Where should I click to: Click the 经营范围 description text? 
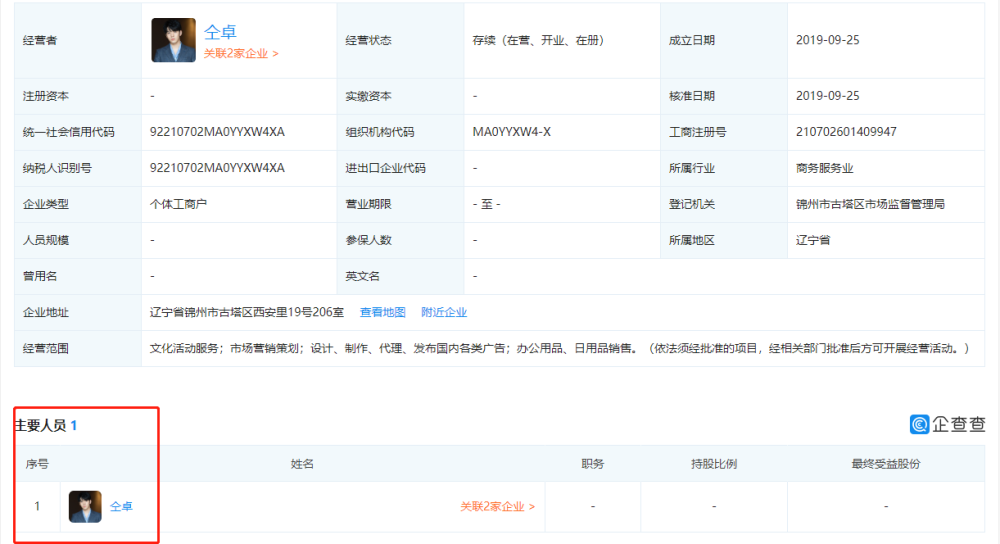point(559,348)
